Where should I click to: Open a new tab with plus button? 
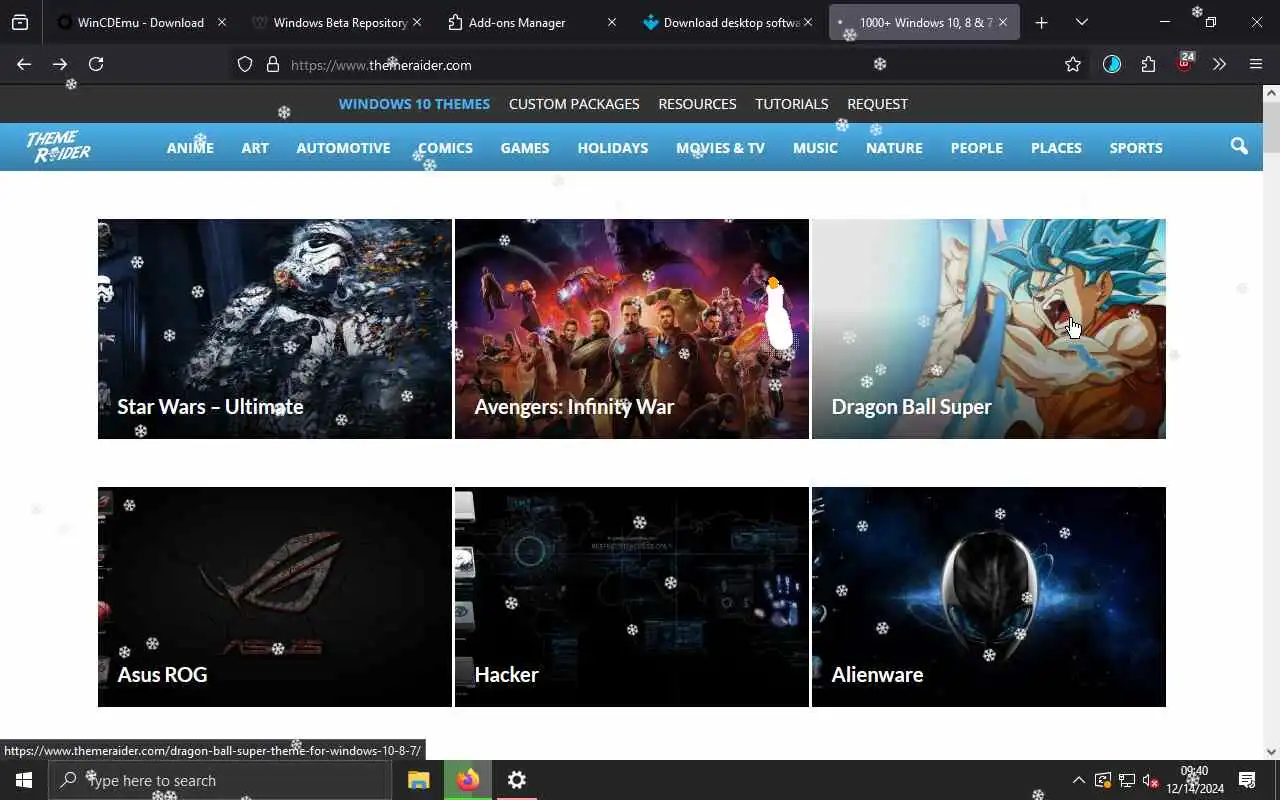point(1041,22)
